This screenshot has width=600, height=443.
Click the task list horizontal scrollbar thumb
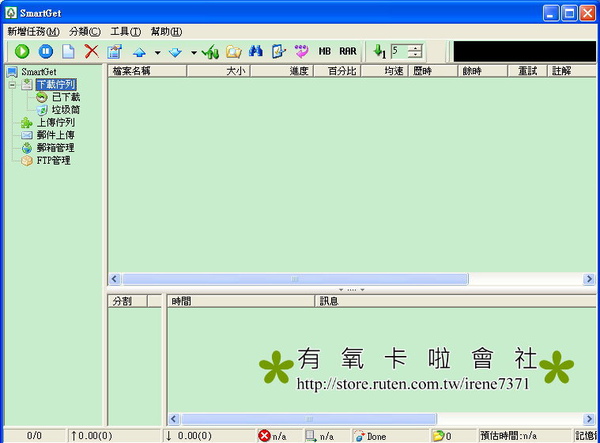tap(295, 279)
